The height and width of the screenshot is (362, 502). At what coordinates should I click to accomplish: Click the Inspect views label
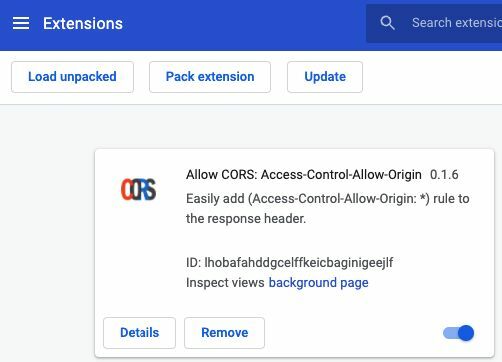tap(225, 283)
